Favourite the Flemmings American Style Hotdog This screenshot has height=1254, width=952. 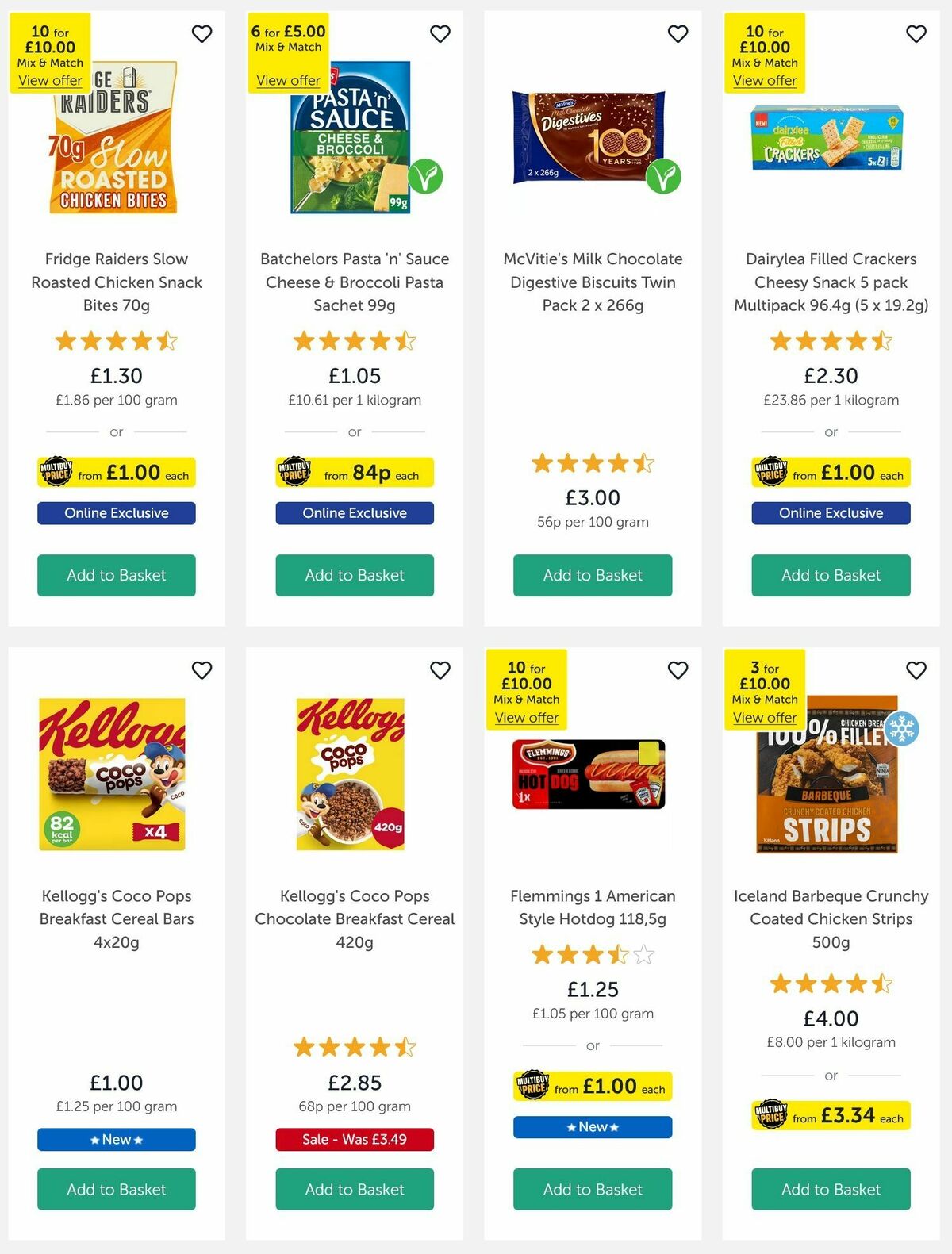pyautogui.click(x=678, y=670)
